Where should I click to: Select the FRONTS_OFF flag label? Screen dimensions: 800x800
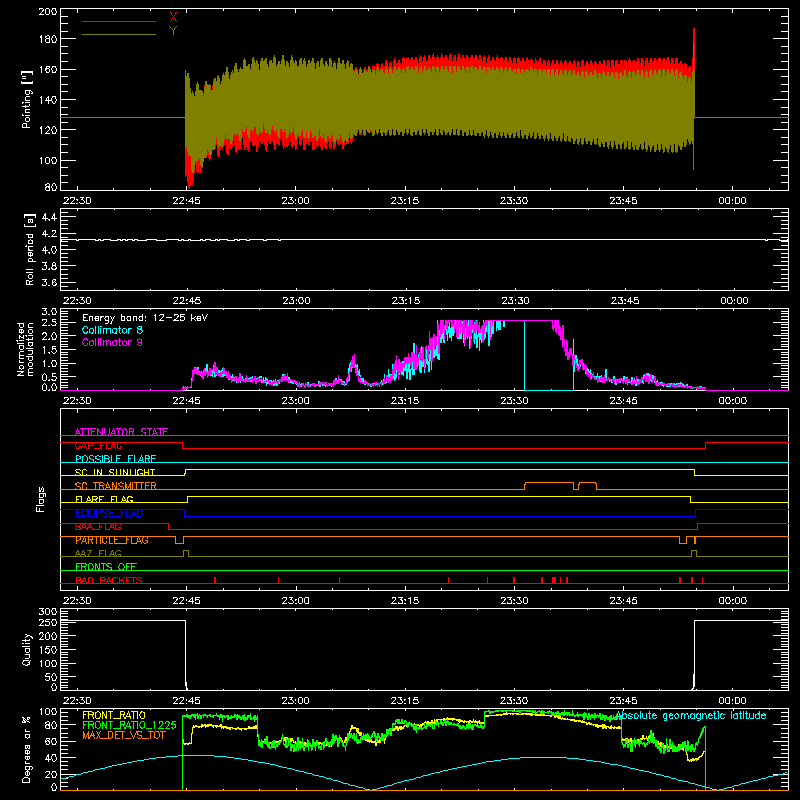pos(106,567)
